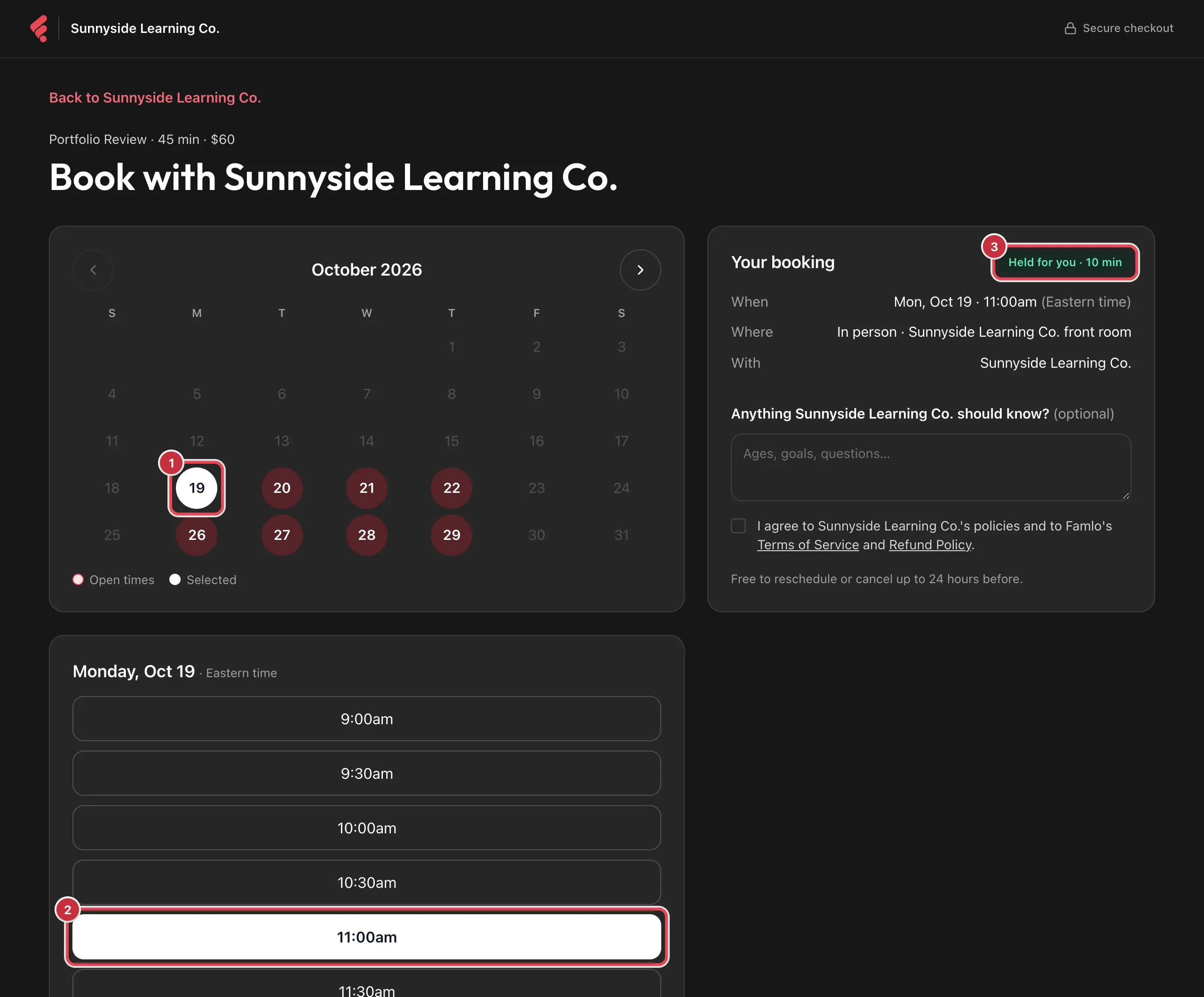Choose the 11:30am time slot
The width and height of the screenshot is (1204, 997).
pos(366,984)
